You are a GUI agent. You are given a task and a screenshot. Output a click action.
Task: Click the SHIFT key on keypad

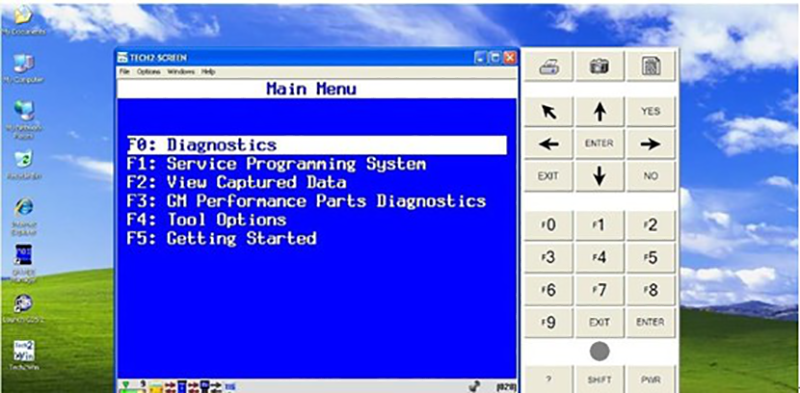[x=599, y=380]
